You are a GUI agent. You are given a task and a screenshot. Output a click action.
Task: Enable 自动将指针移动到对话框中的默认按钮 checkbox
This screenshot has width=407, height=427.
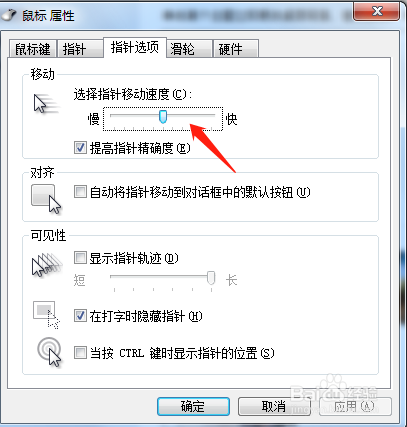pos(80,192)
